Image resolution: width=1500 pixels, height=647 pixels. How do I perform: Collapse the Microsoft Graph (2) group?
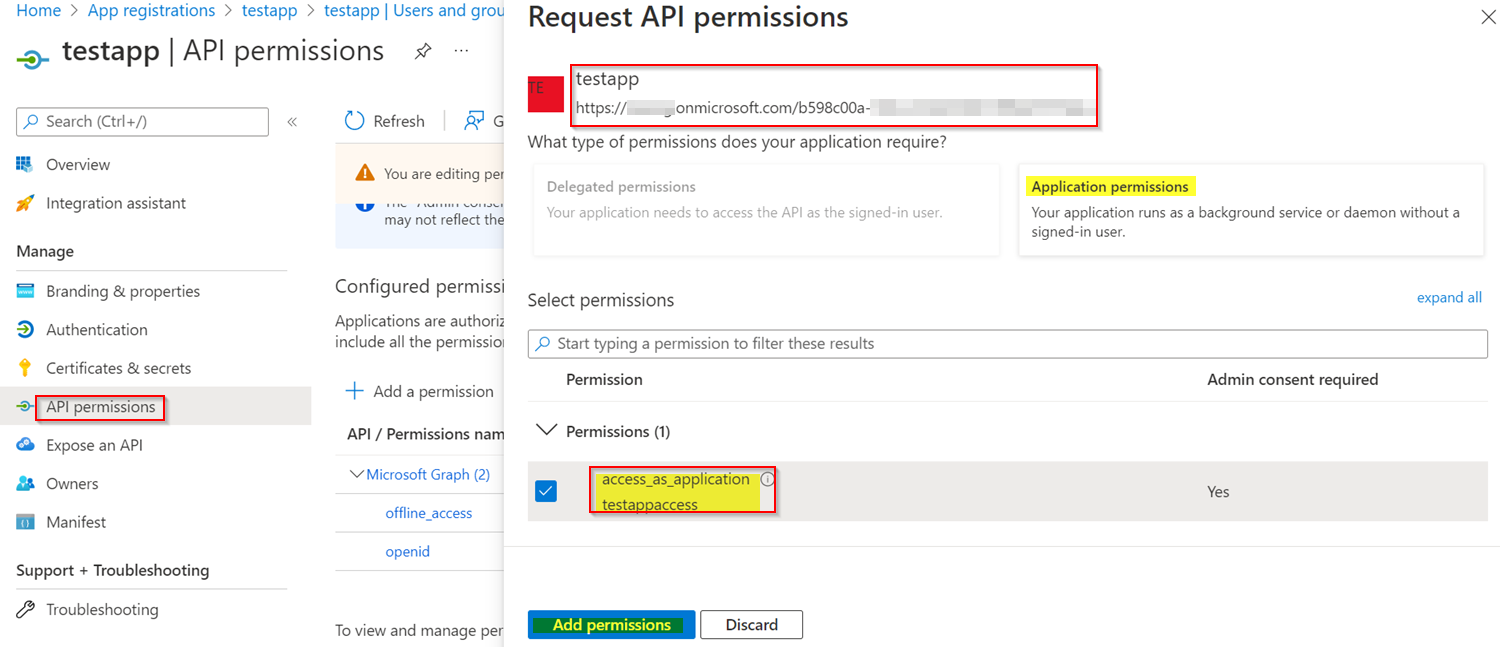click(x=357, y=474)
